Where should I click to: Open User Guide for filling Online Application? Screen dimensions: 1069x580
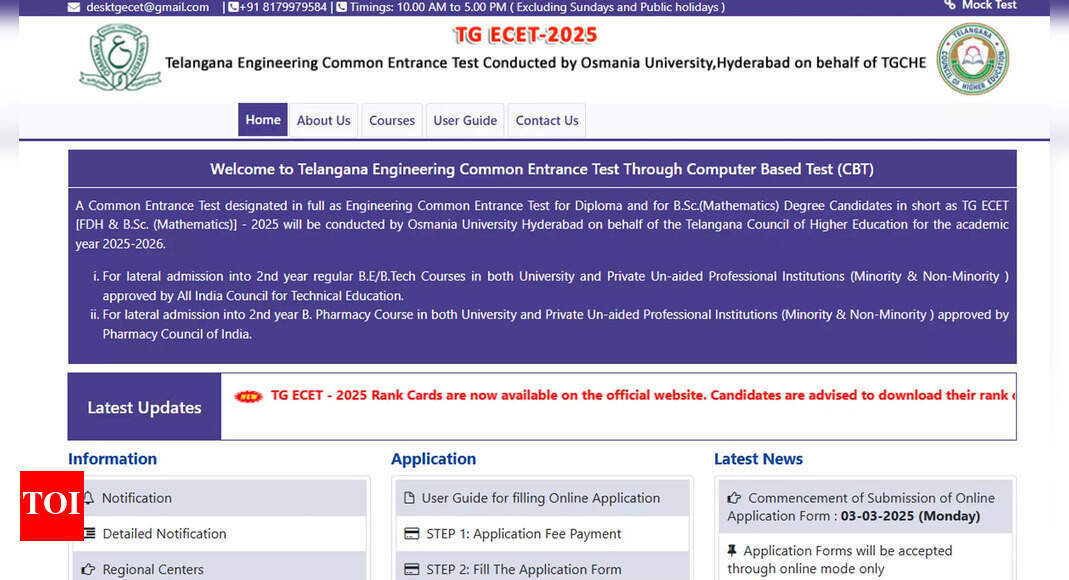543,498
